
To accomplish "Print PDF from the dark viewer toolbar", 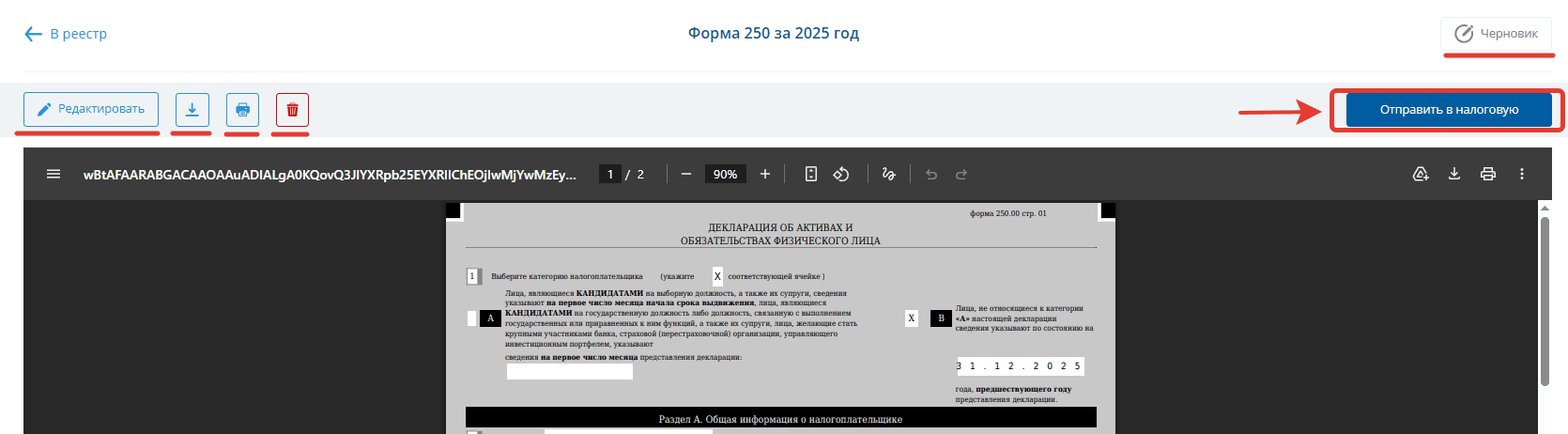I will (x=1488, y=174).
